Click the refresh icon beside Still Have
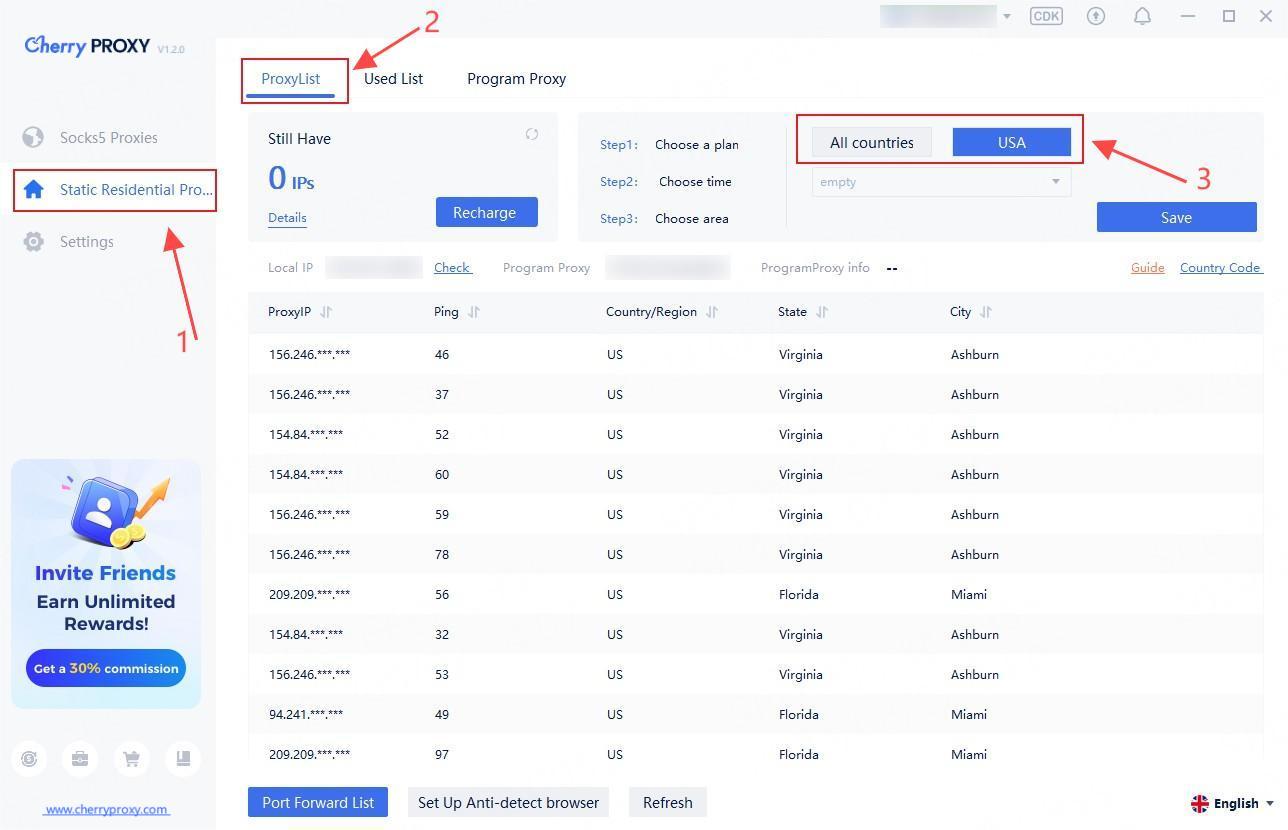Screen dimensions: 1288x830 (532, 134)
